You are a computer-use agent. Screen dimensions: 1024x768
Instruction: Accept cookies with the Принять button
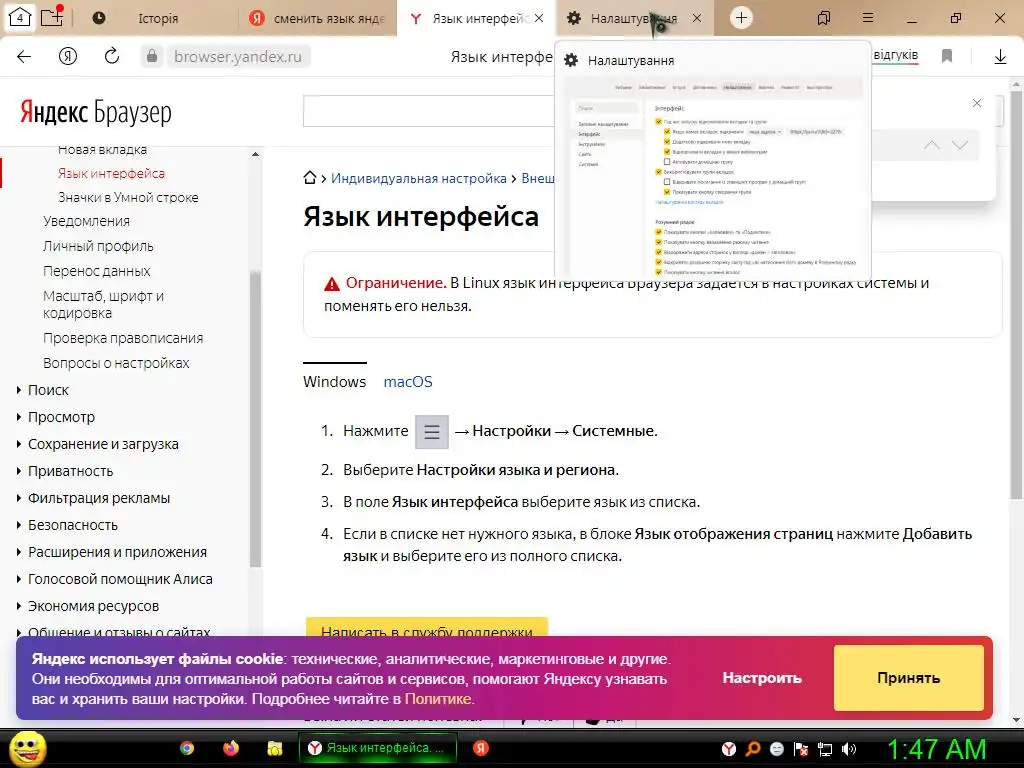pos(908,678)
